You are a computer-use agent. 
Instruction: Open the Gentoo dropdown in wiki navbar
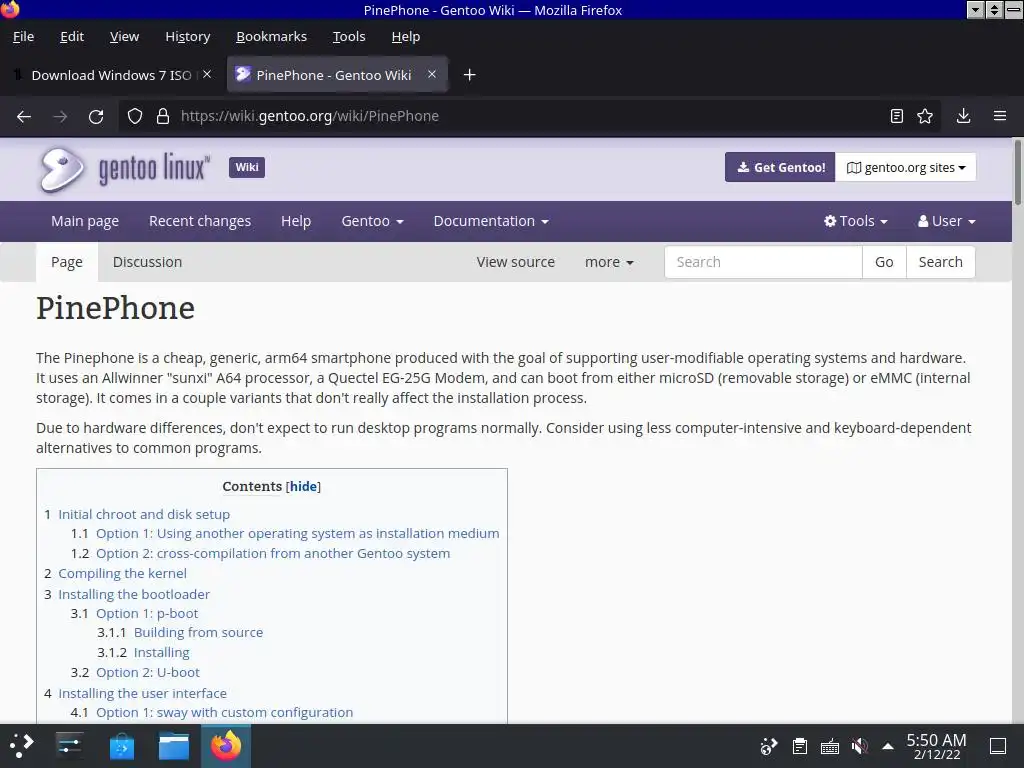coord(372,221)
